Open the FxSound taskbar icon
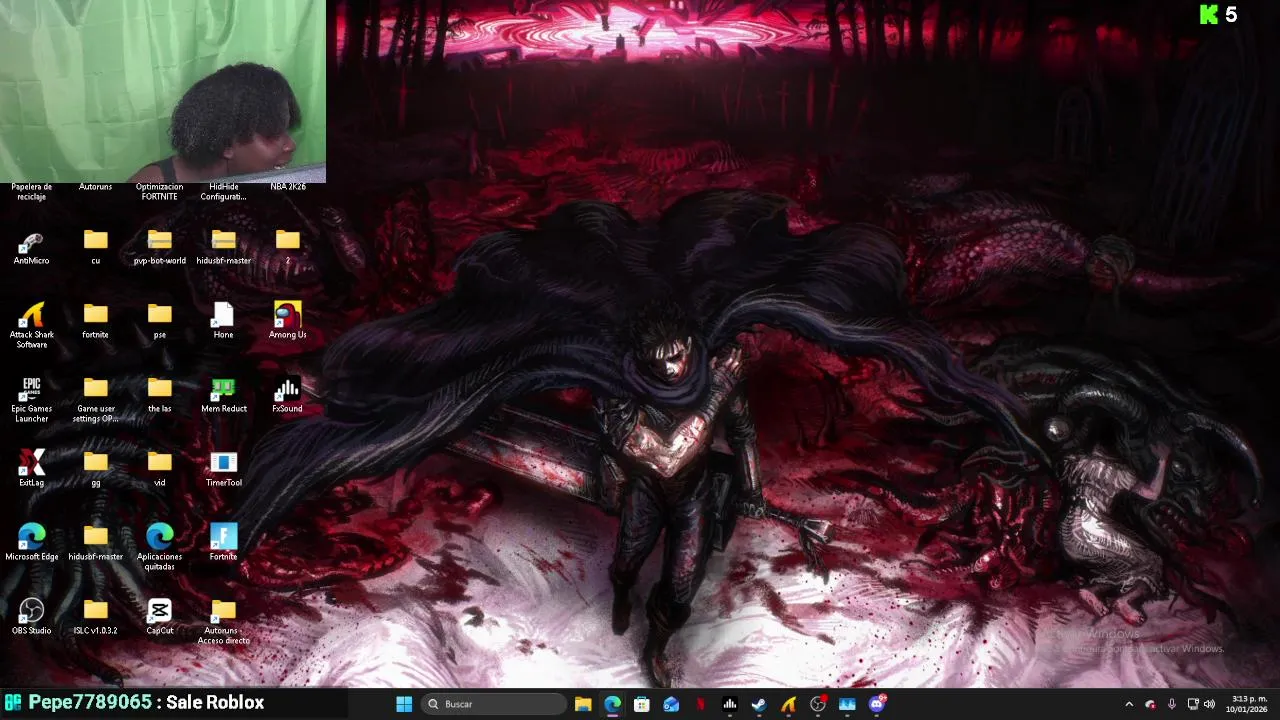This screenshot has width=1280, height=720. coord(730,704)
